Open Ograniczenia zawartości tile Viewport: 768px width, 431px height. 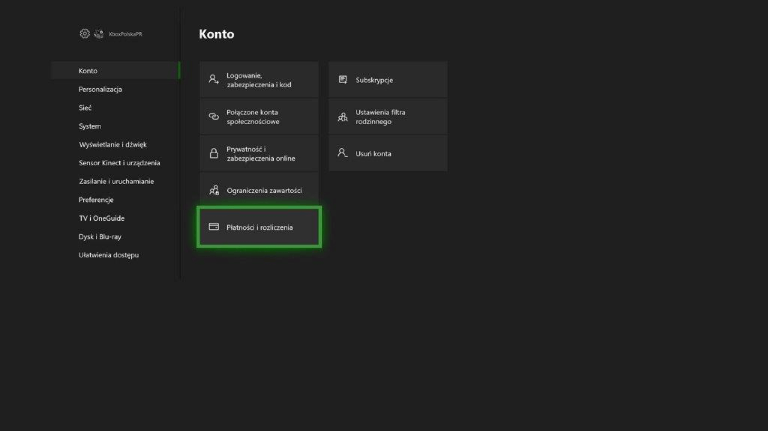(259, 190)
